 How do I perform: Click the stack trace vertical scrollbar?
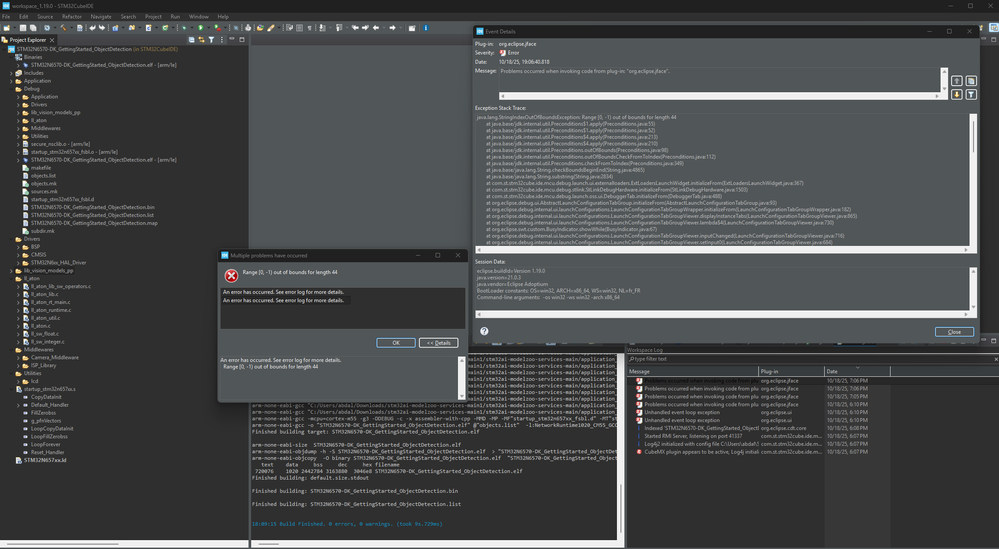[x=973, y=181]
